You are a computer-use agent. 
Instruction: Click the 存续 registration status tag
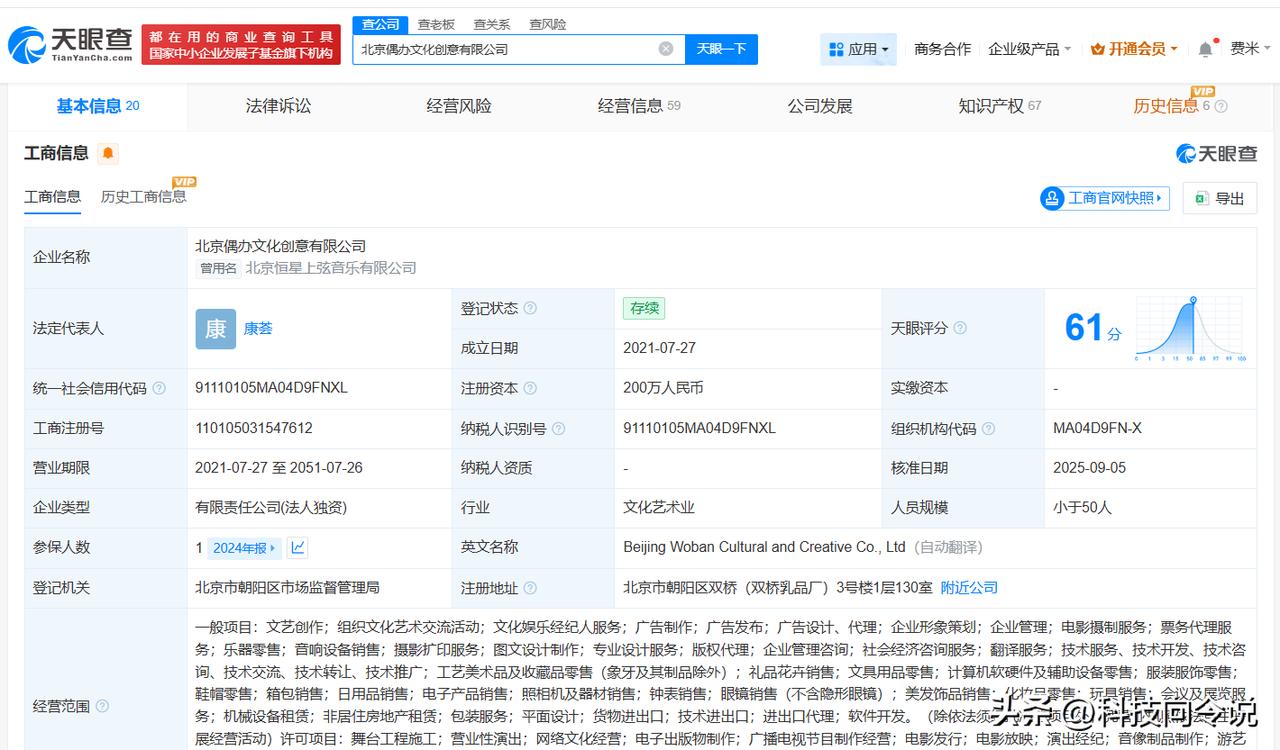644,308
